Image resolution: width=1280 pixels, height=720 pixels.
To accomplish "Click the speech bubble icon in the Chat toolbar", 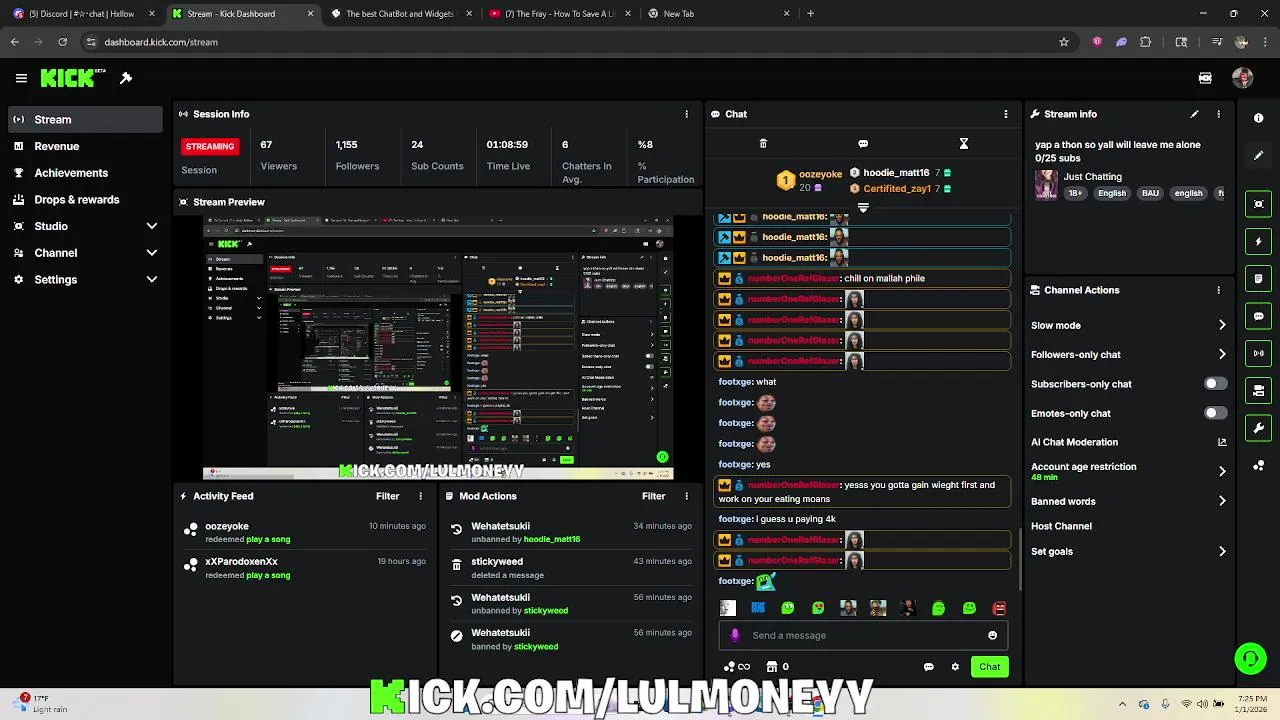I will coord(863,144).
